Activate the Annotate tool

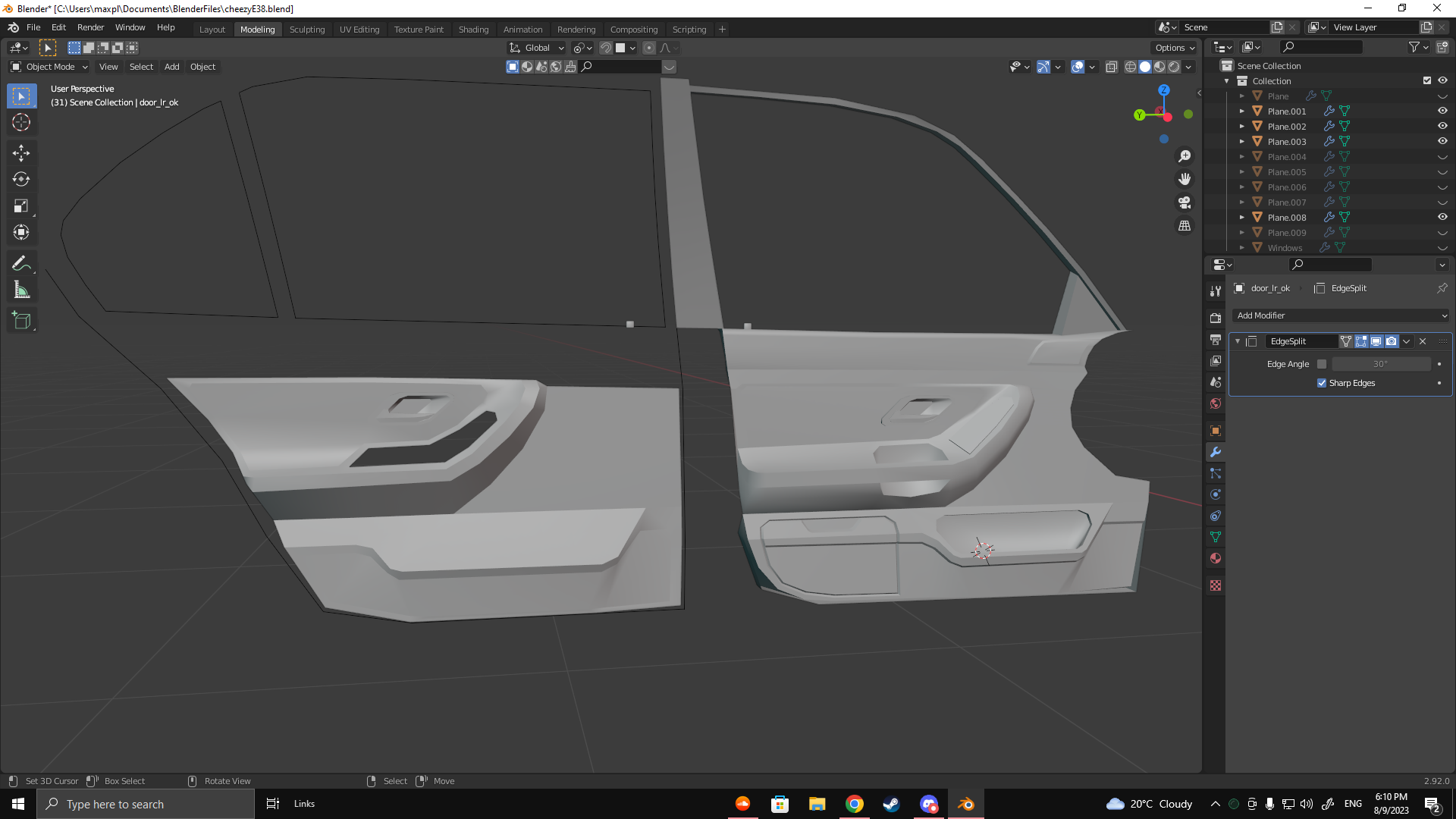pyautogui.click(x=21, y=263)
